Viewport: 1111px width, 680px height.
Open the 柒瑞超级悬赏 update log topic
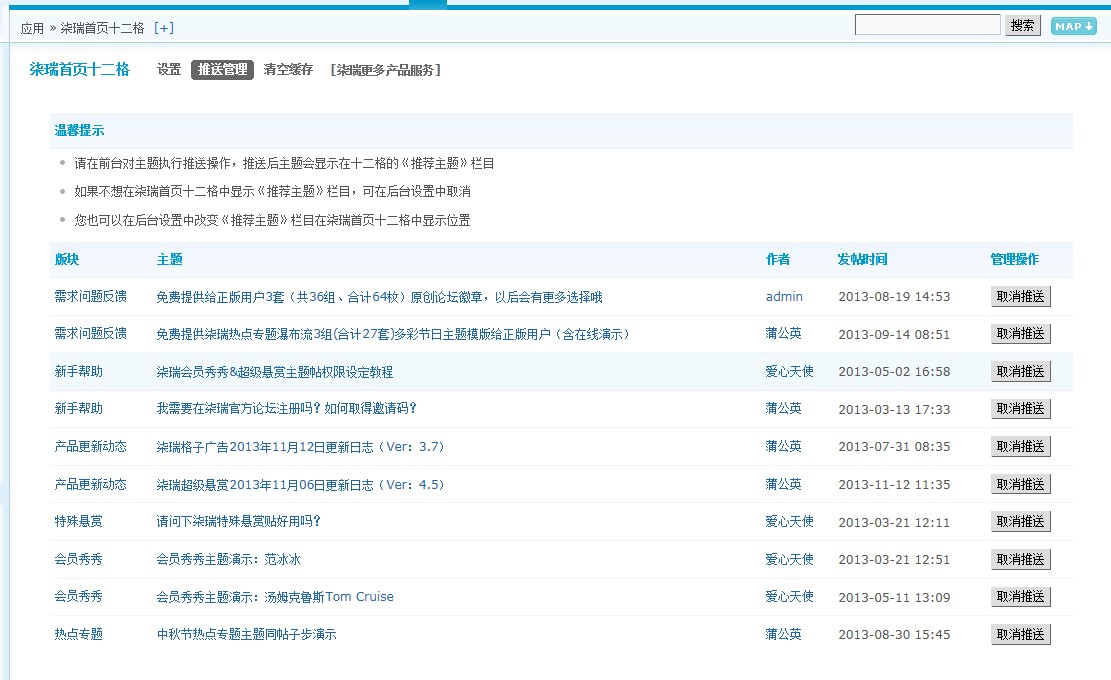[x=300, y=485]
